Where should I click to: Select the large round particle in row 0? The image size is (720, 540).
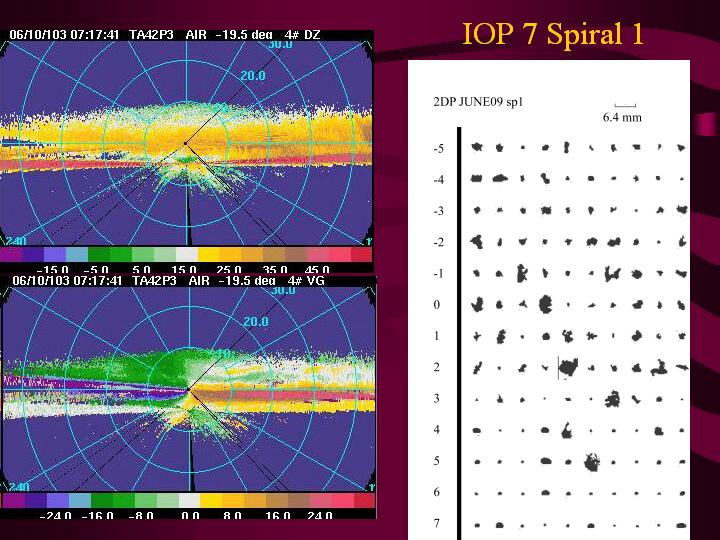(x=546, y=304)
